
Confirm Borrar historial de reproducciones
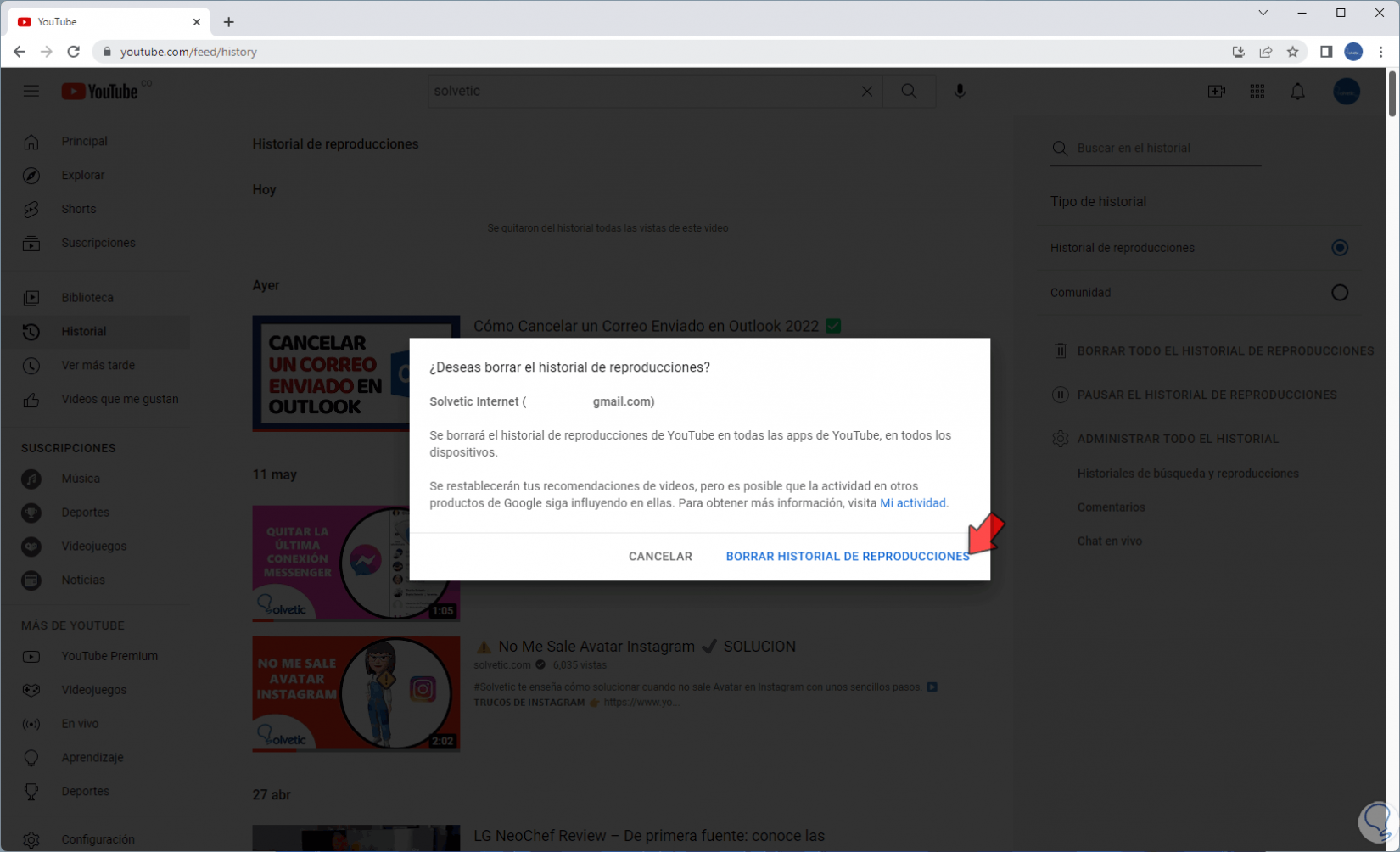(848, 557)
